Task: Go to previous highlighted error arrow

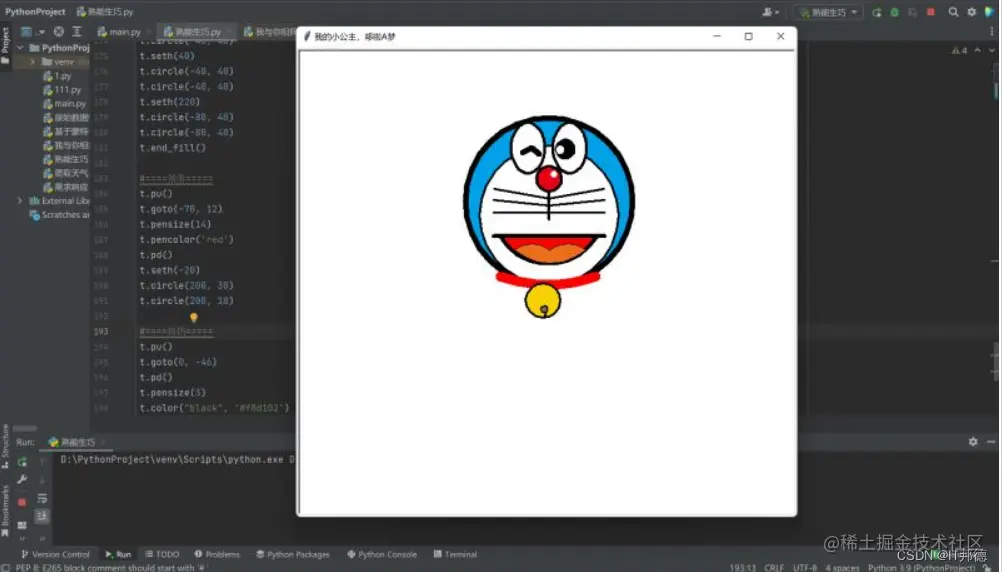Action: click(977, 51)
